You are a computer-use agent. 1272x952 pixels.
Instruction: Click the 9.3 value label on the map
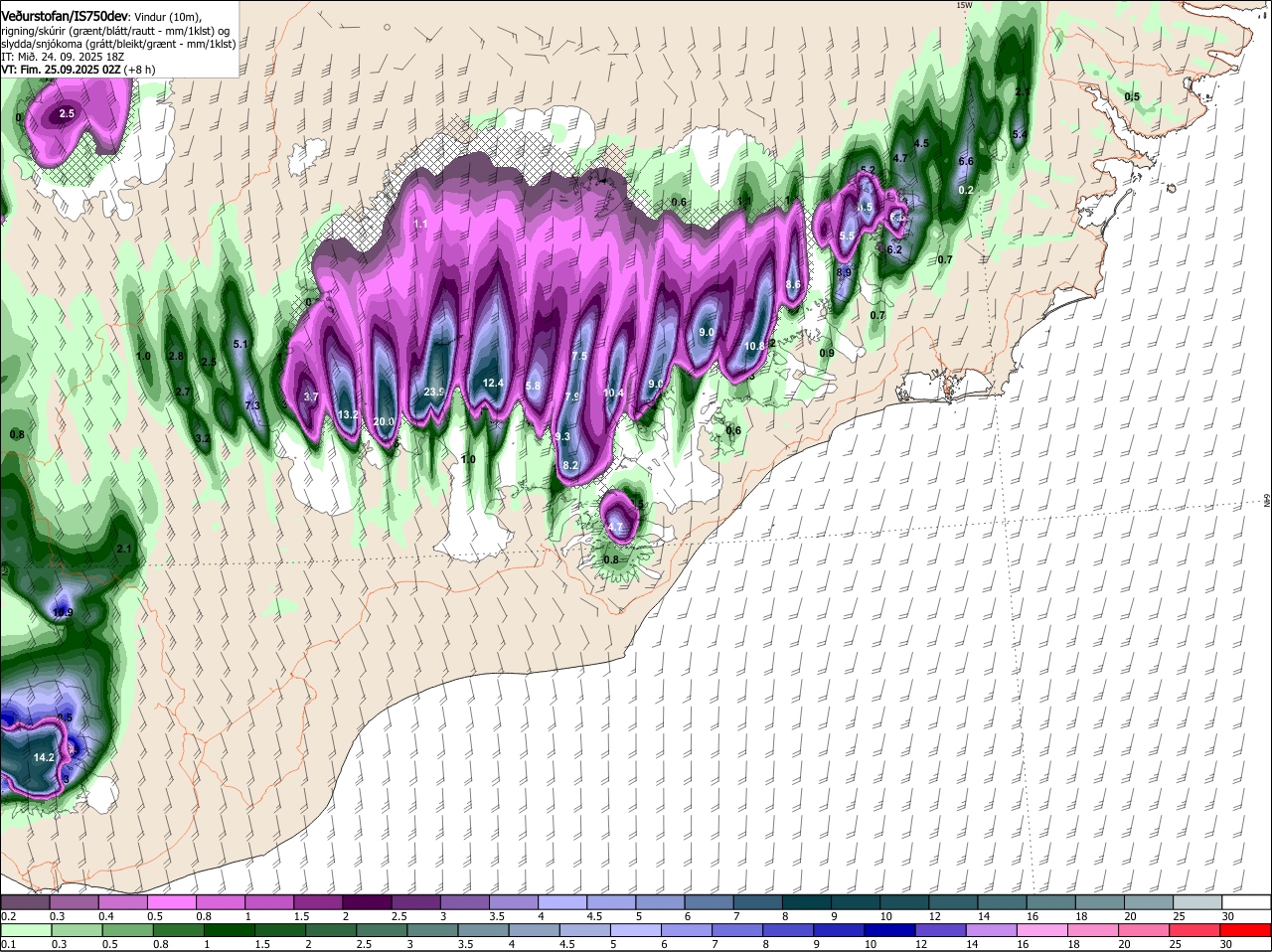tap(562, 436)
